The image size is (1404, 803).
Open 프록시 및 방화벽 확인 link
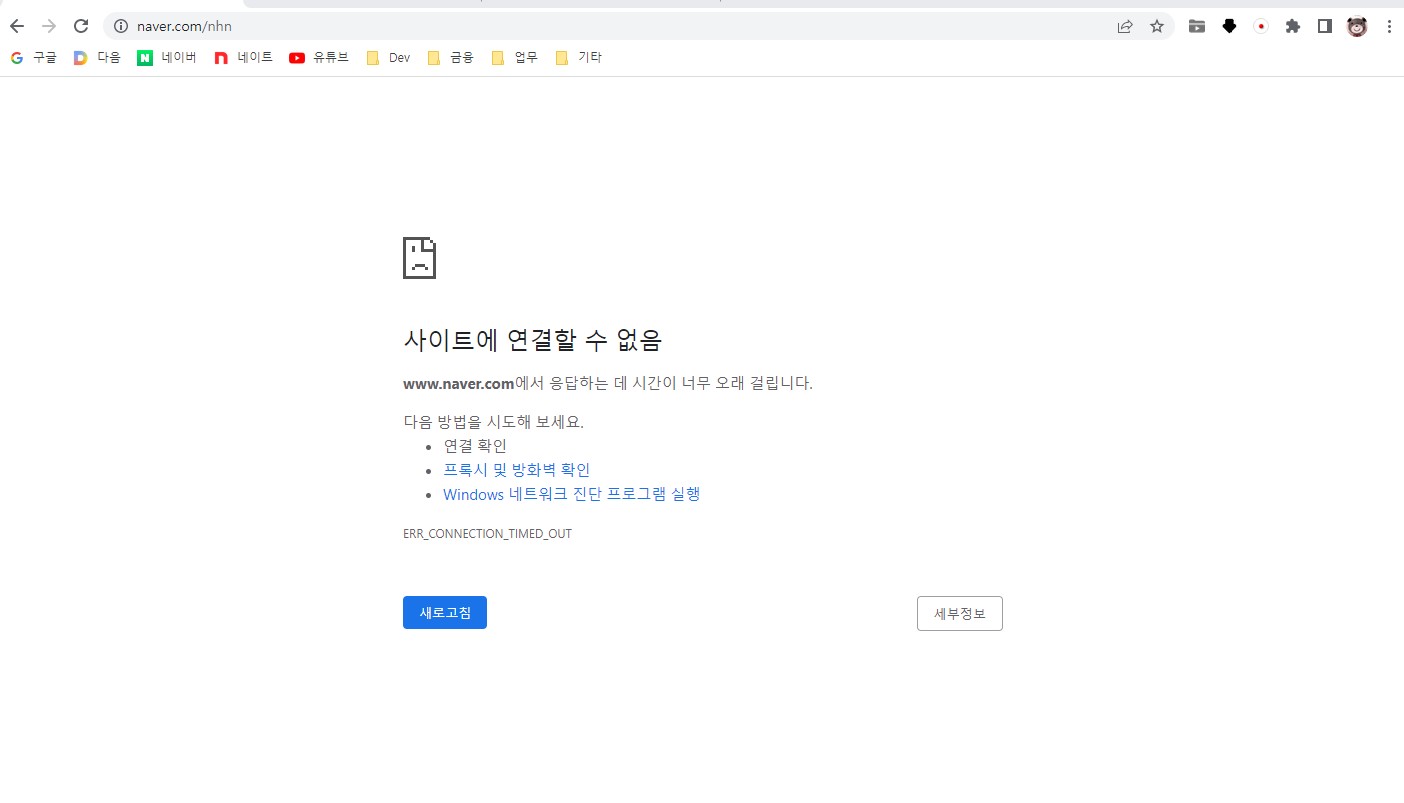click(x=516, y=469)
